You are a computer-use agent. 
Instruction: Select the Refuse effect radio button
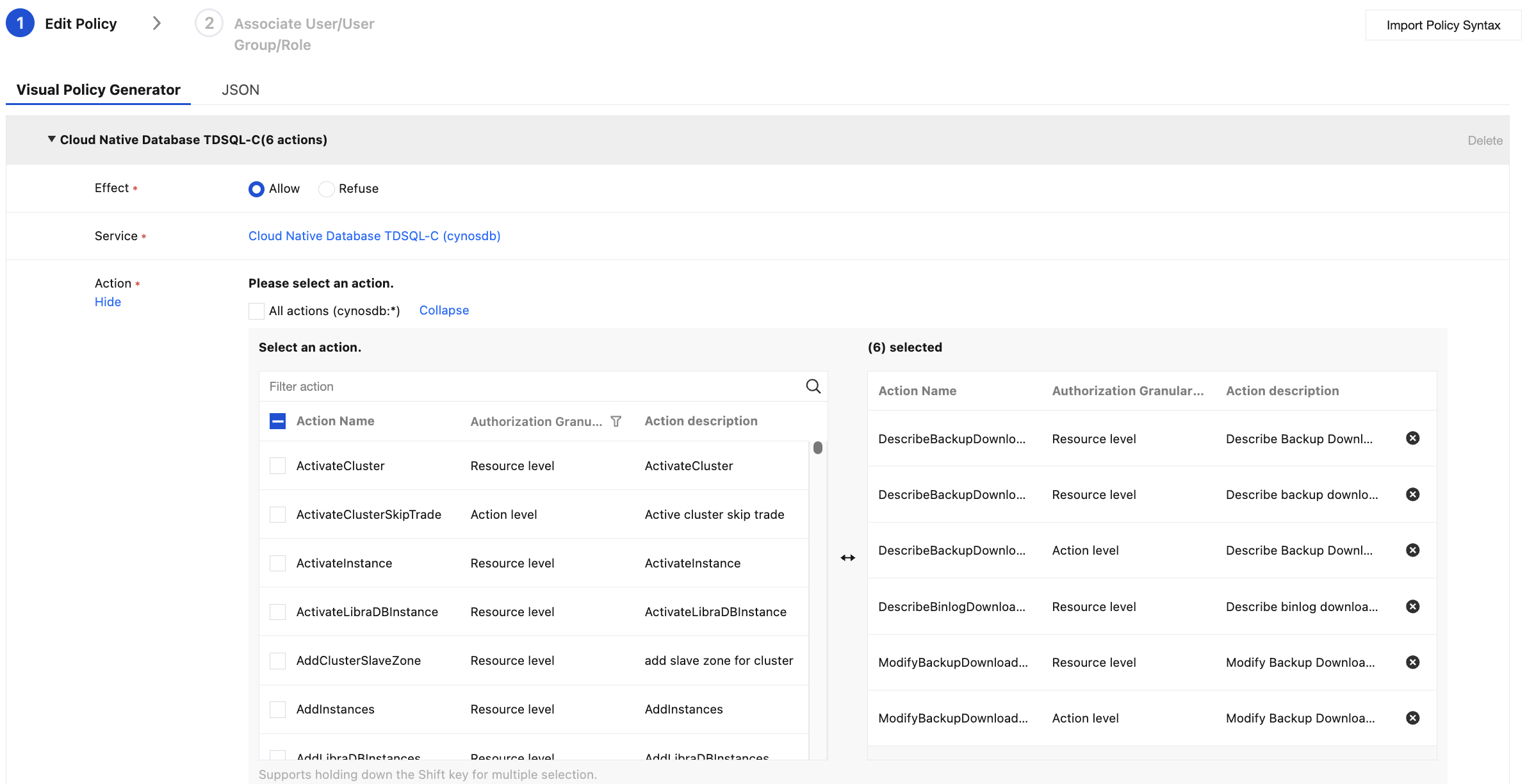tap(326, 189)
